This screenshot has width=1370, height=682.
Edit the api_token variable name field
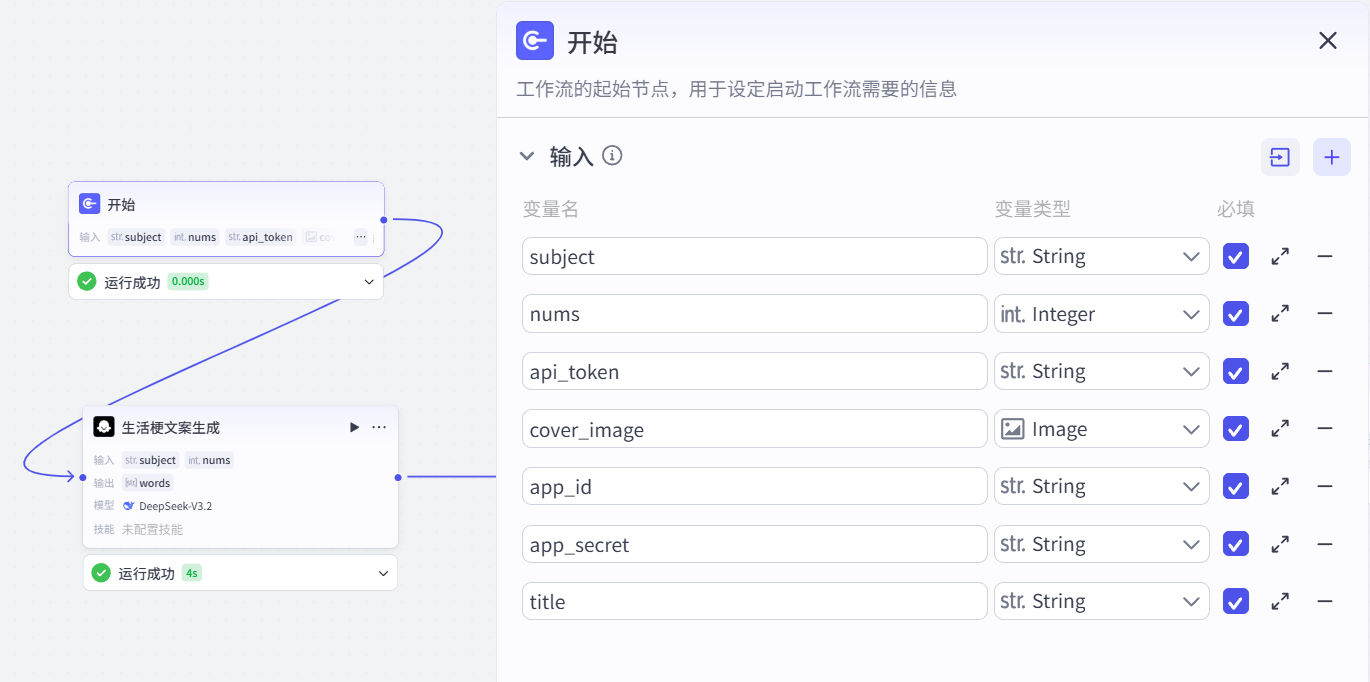point(755,371)
